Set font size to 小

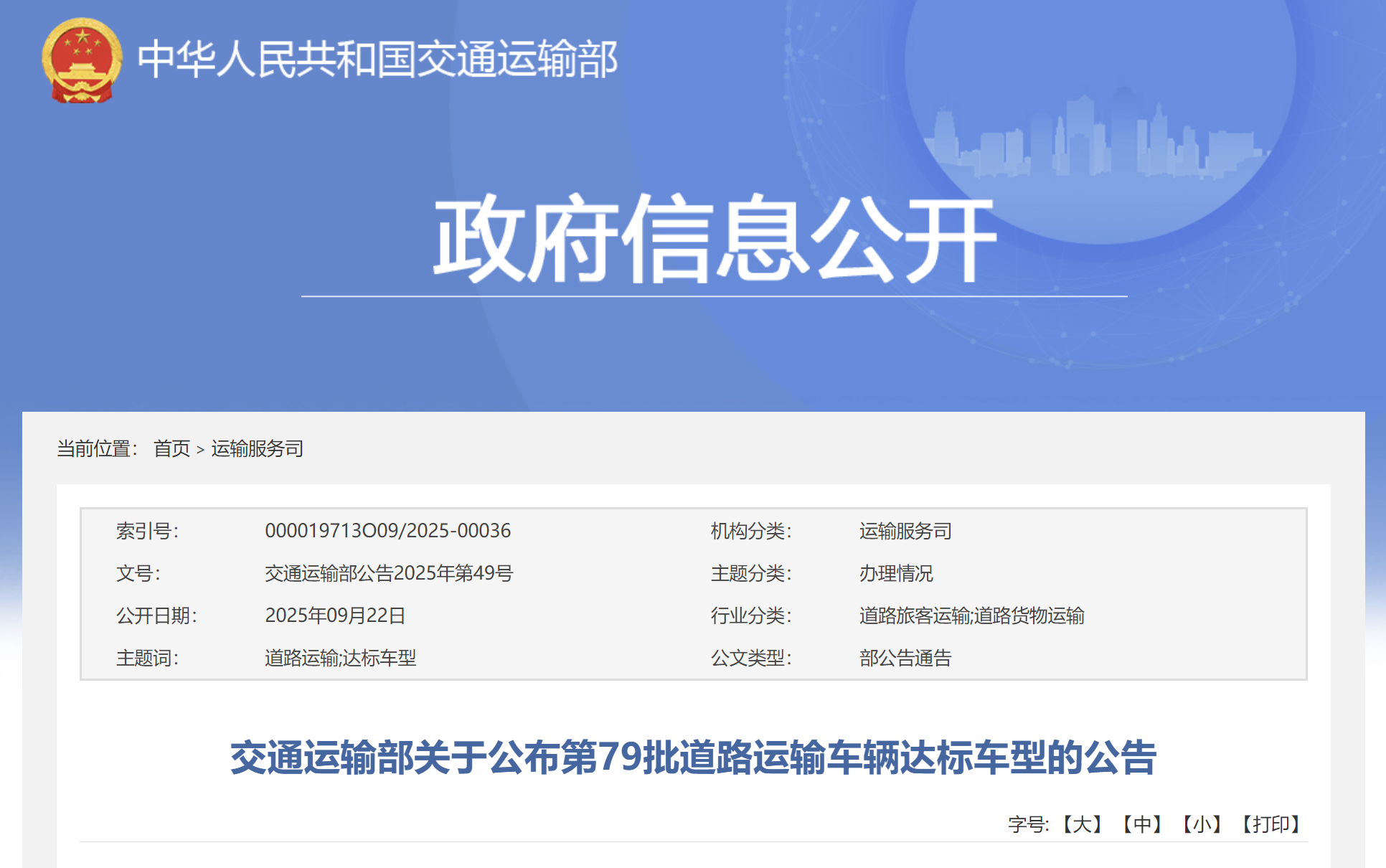coord(1202,824)
